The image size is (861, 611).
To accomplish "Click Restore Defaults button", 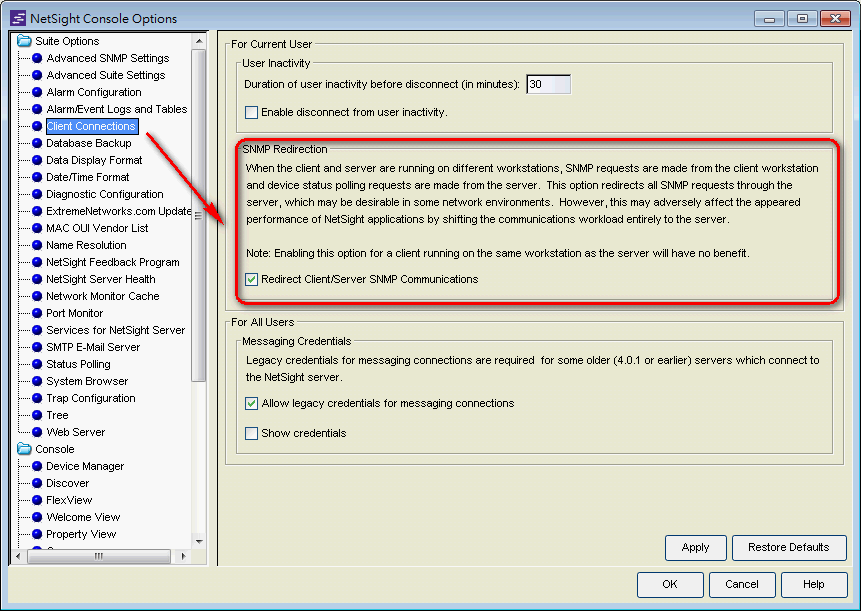I will click(789, 547).
